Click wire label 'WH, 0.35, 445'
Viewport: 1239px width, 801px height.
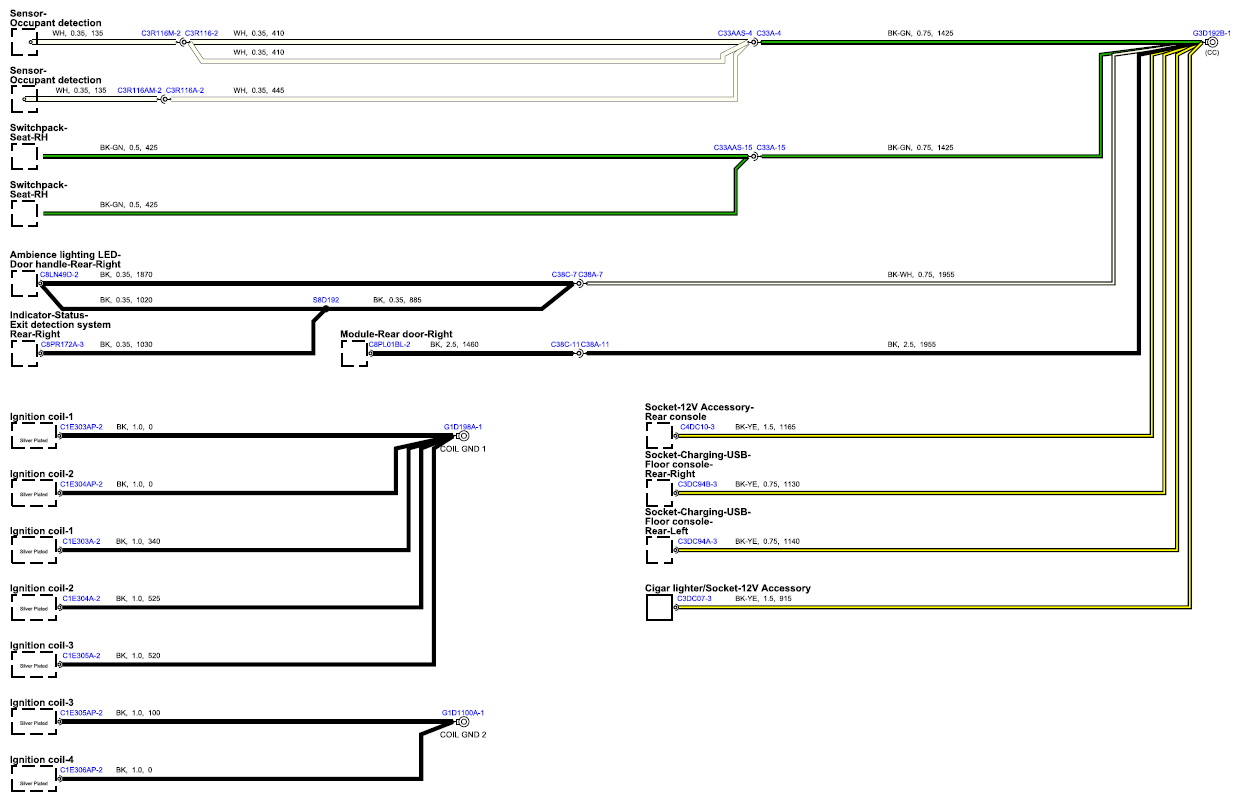coord(258,90)
